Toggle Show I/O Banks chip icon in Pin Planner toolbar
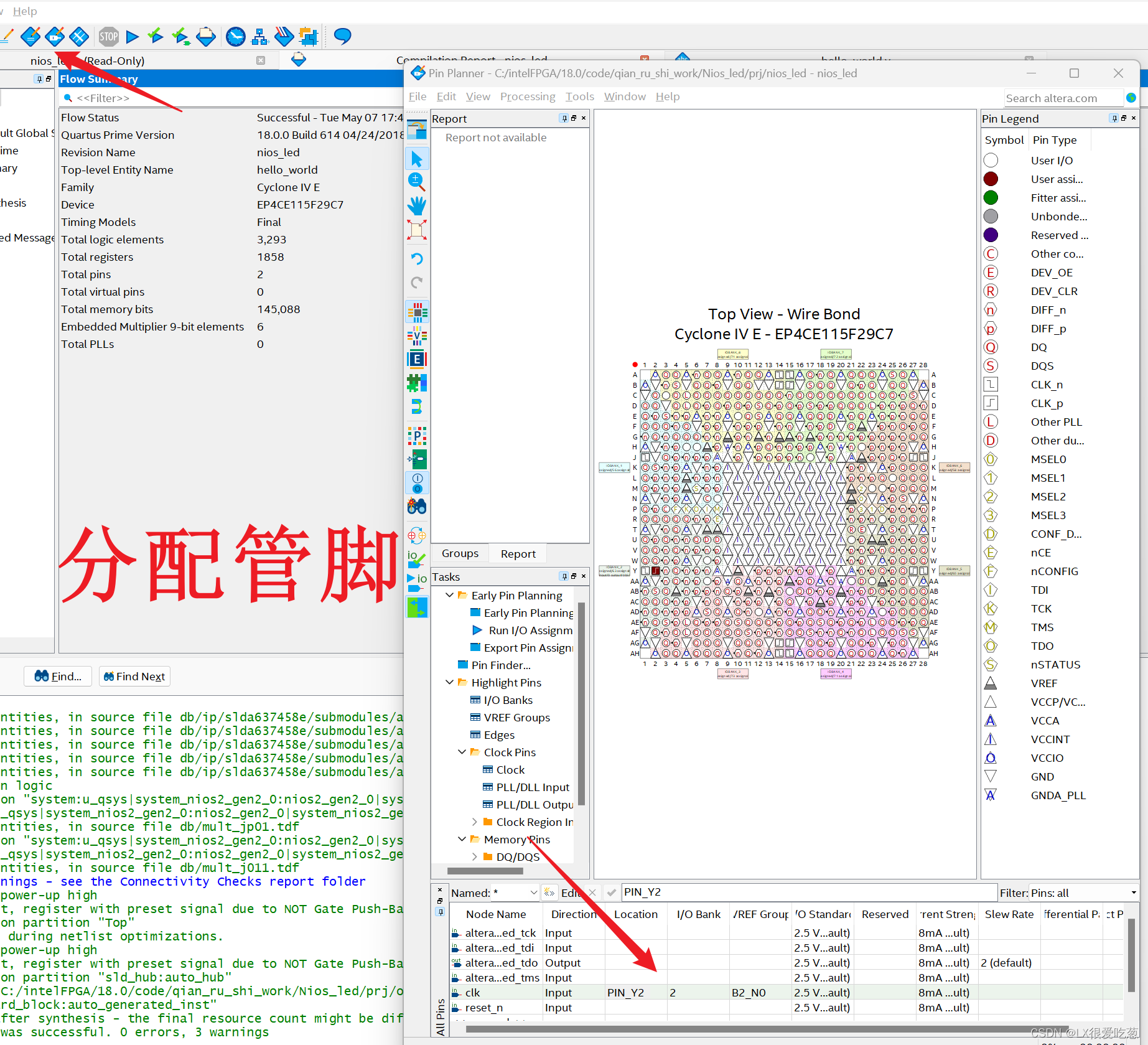 [417, 311]
